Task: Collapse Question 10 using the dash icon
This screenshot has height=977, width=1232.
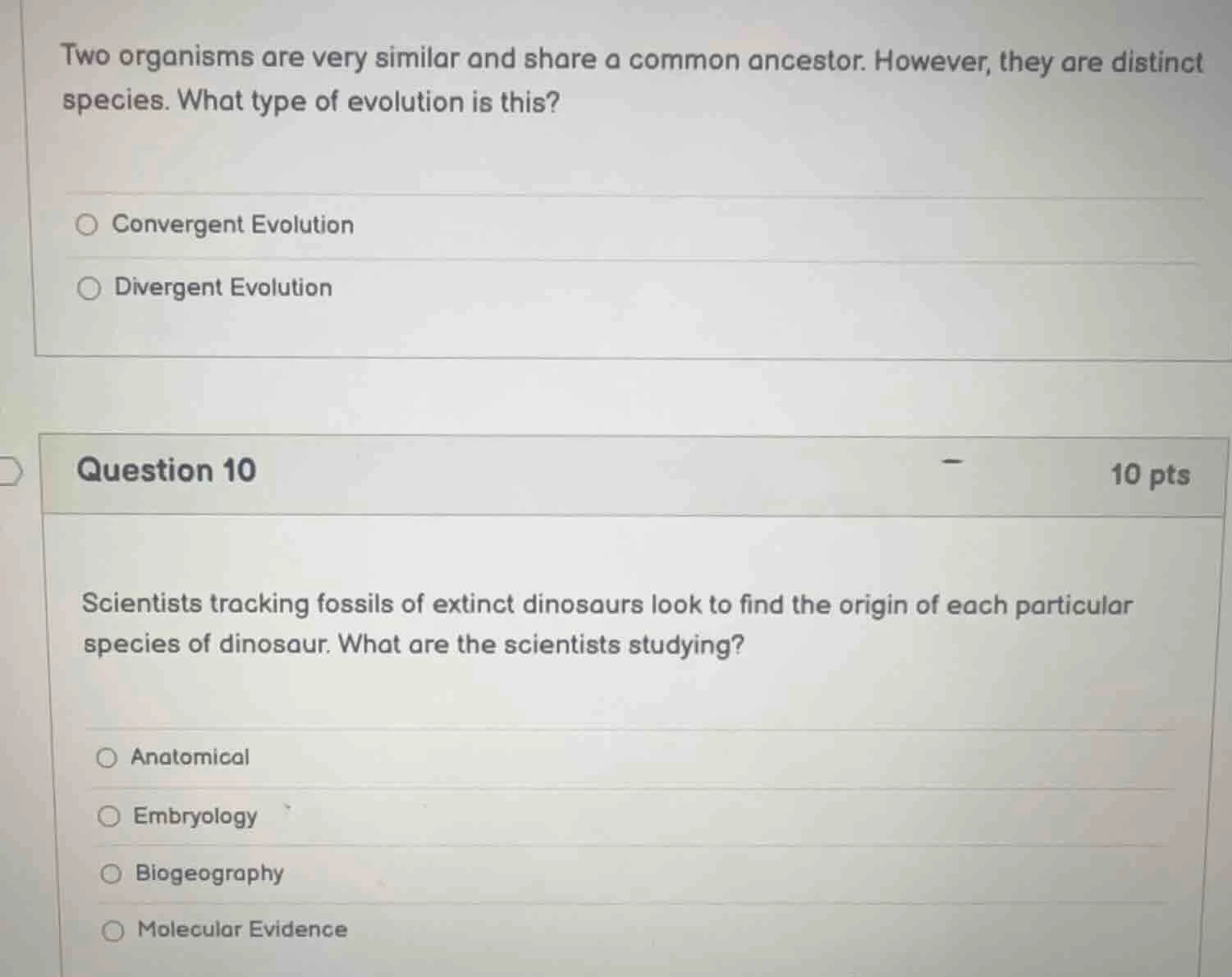Action: [x=952, y=463]
